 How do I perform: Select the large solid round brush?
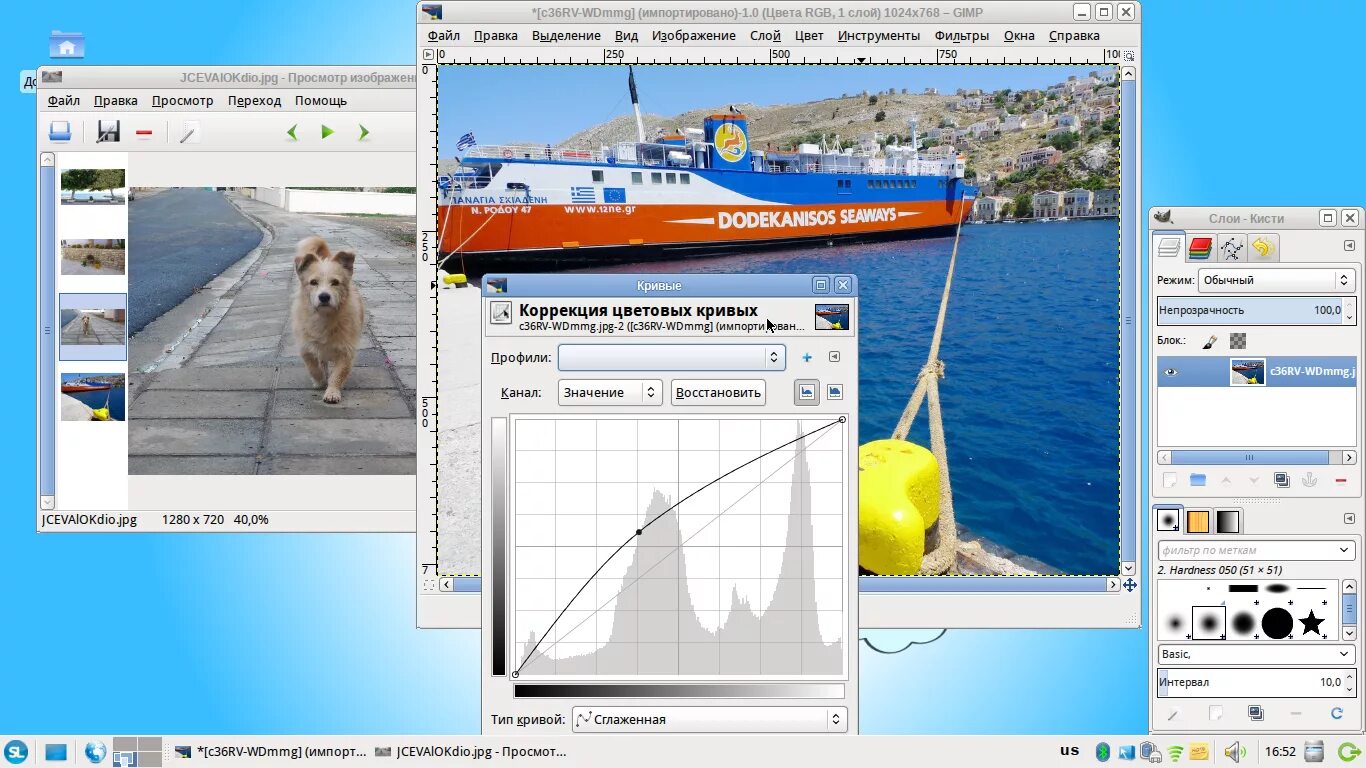tap(1277, 623)
